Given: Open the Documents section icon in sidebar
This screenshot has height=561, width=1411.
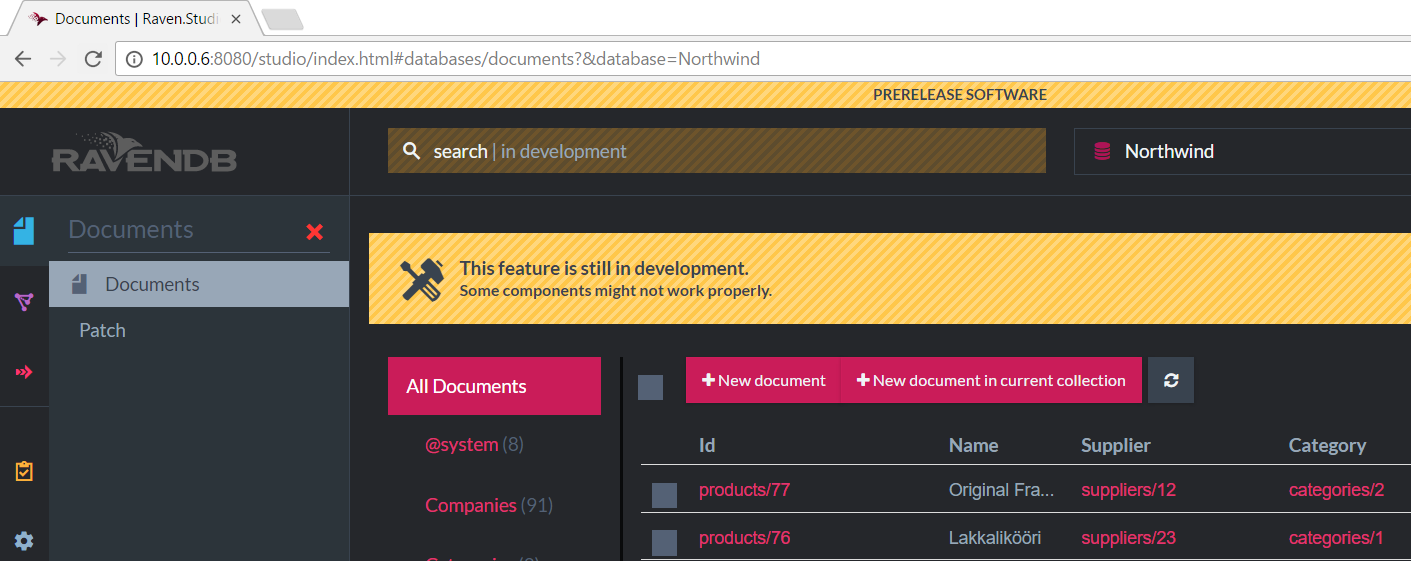Looking at the screenshot, I should pos(24,231).
